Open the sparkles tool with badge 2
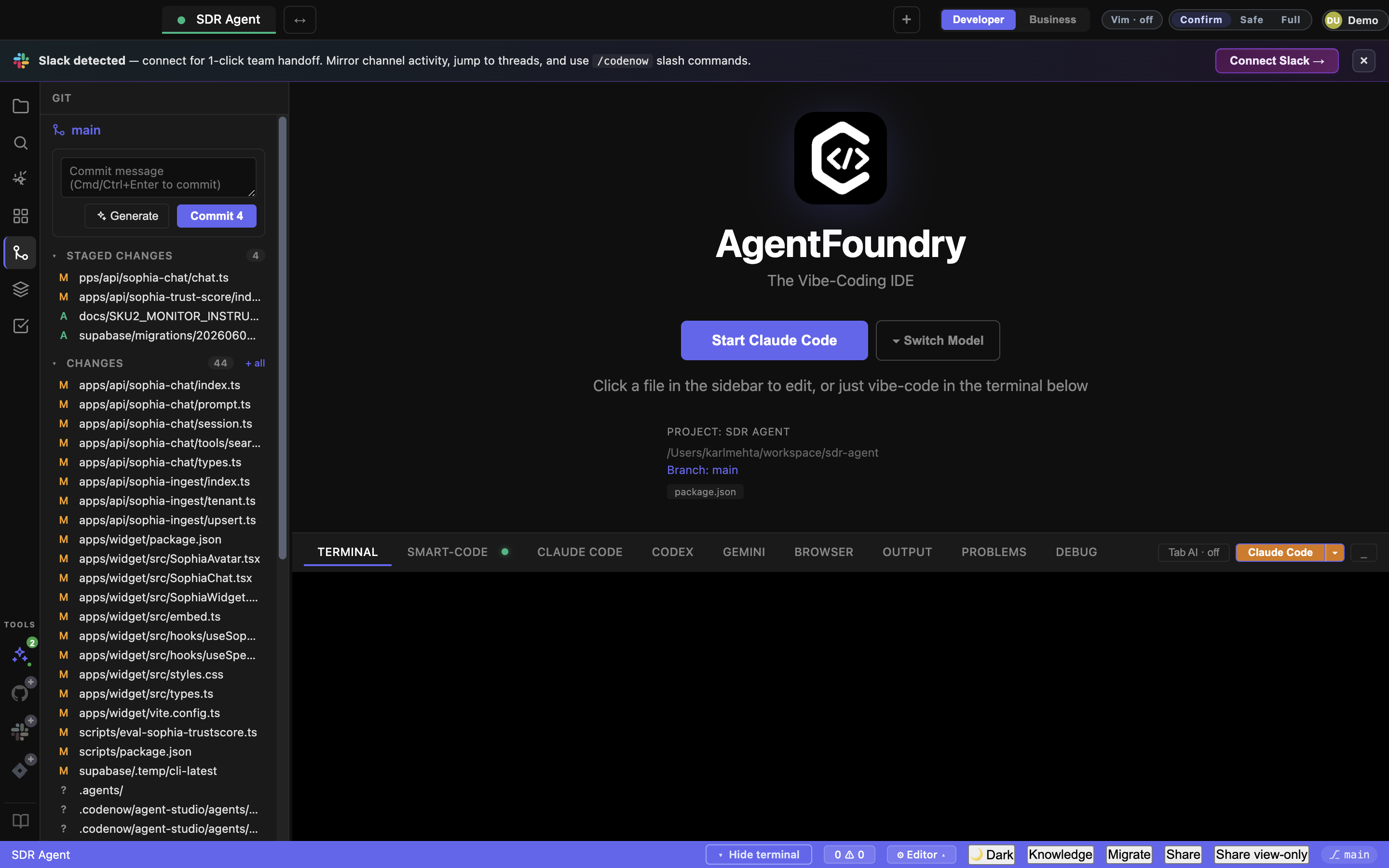This screenshot has width=1389, height=868. (x=21, y=654)
